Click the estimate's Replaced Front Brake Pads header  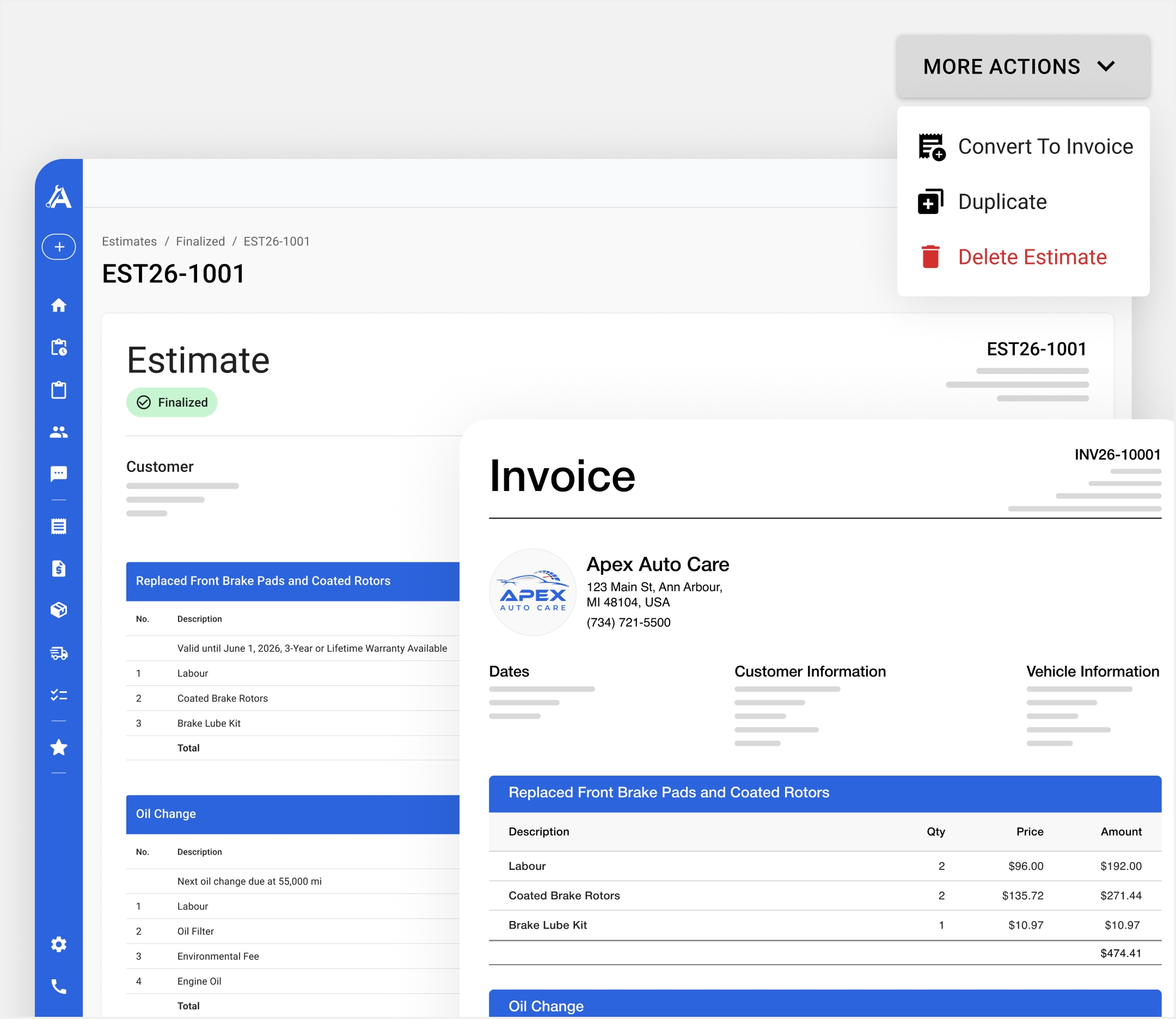[293, 581]
